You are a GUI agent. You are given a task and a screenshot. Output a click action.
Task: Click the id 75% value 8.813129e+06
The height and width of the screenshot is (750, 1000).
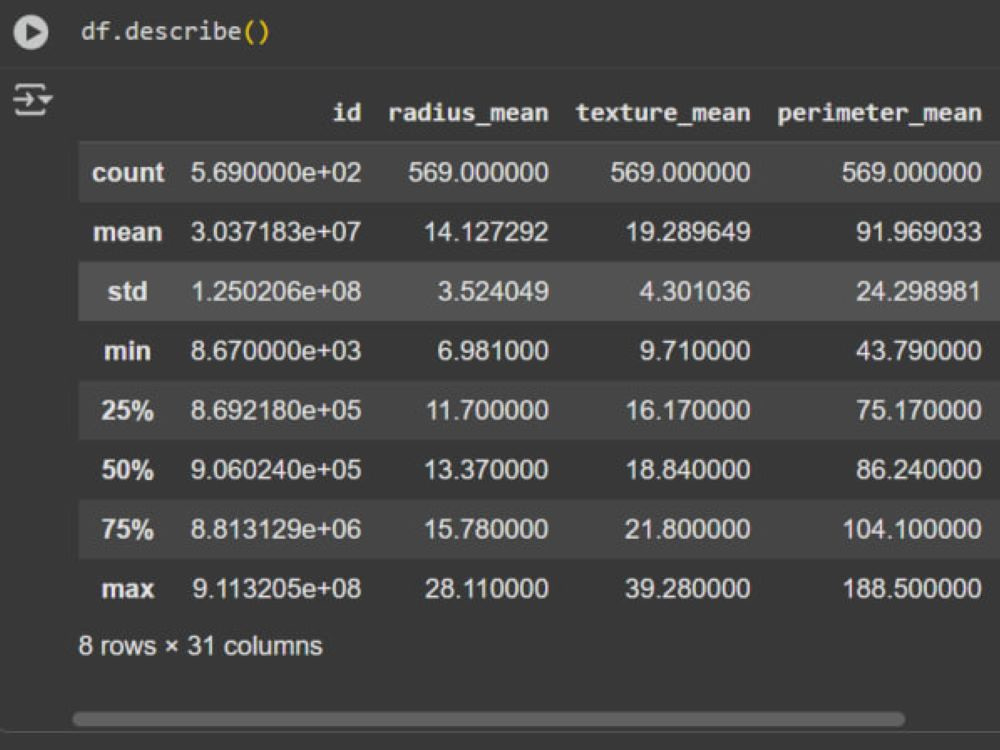pos(276,529)
